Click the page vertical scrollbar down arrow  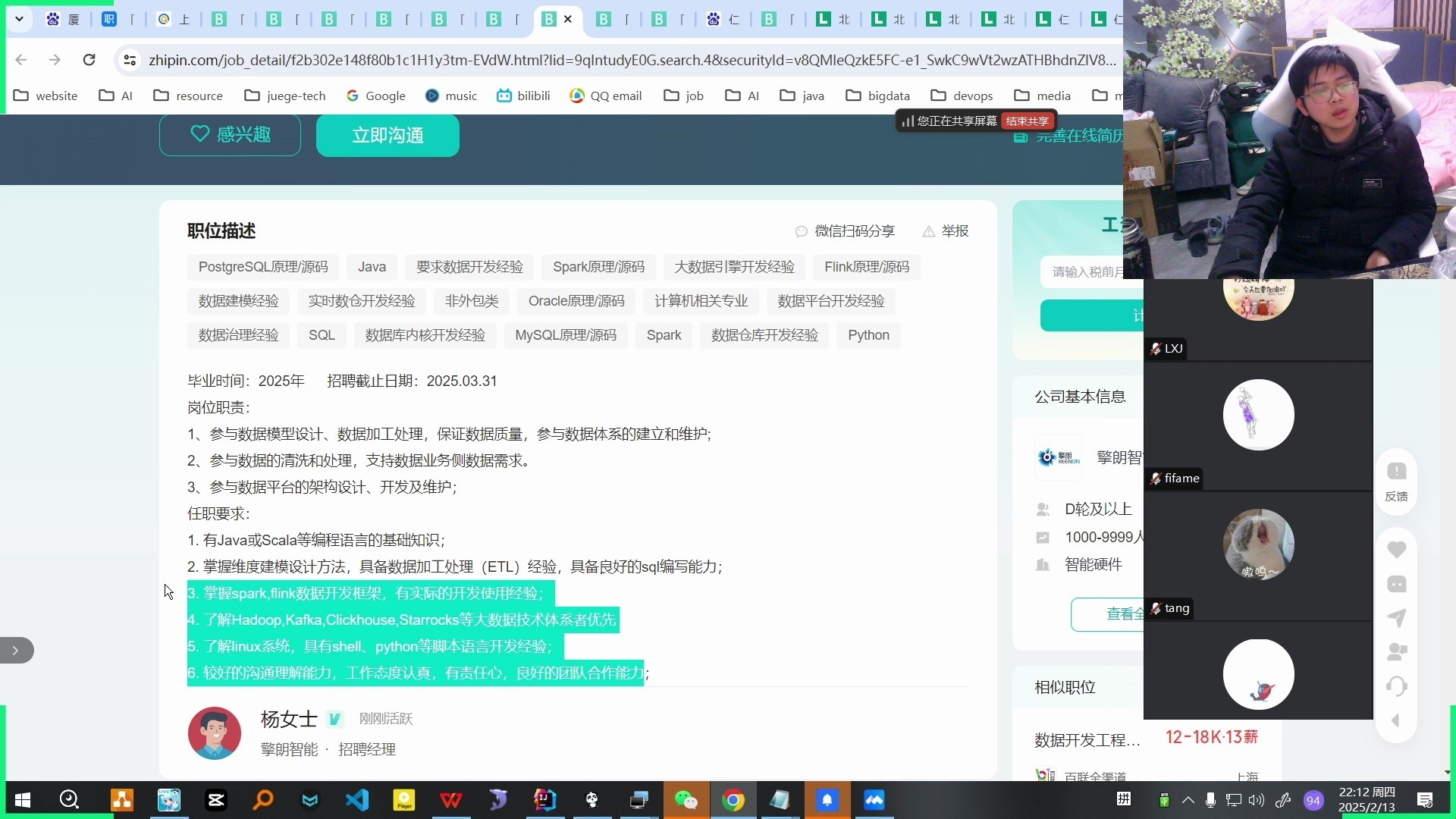coord(1448,773)
